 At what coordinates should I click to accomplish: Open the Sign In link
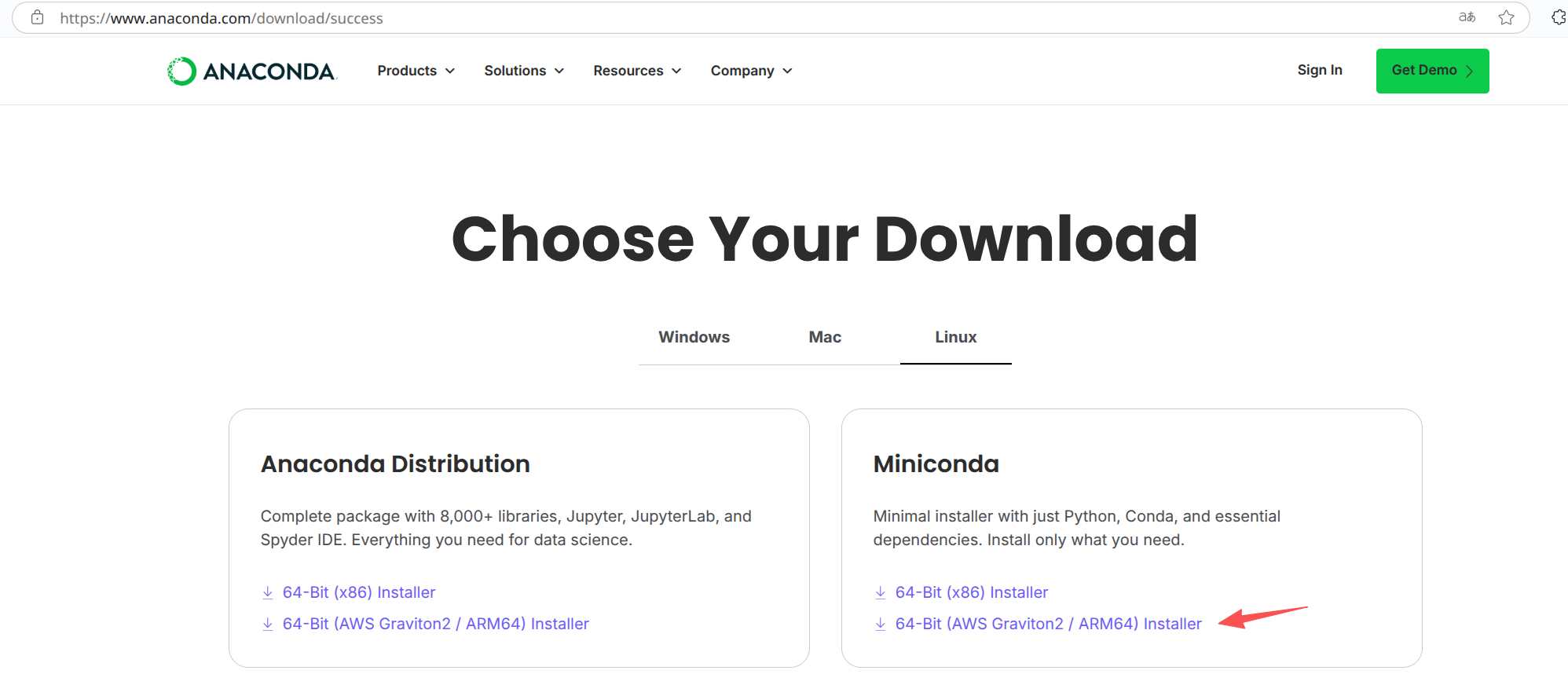click(1320, 70)
